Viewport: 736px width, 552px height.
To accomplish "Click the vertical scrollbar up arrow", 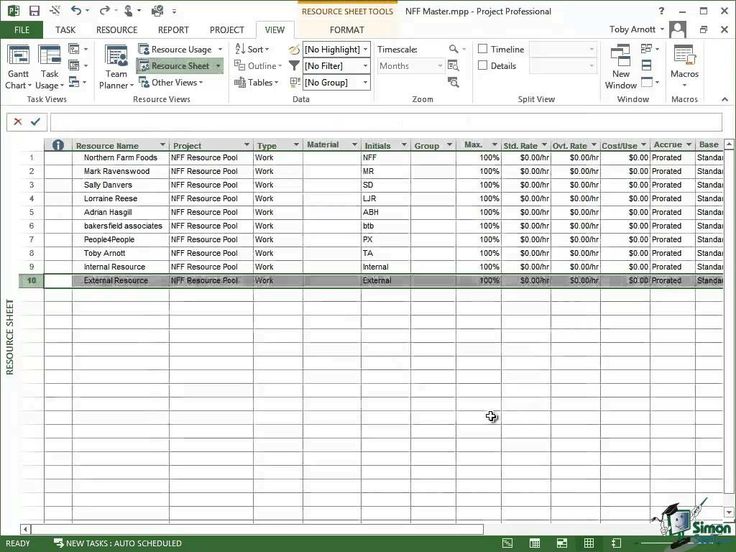I will point(728,144).
